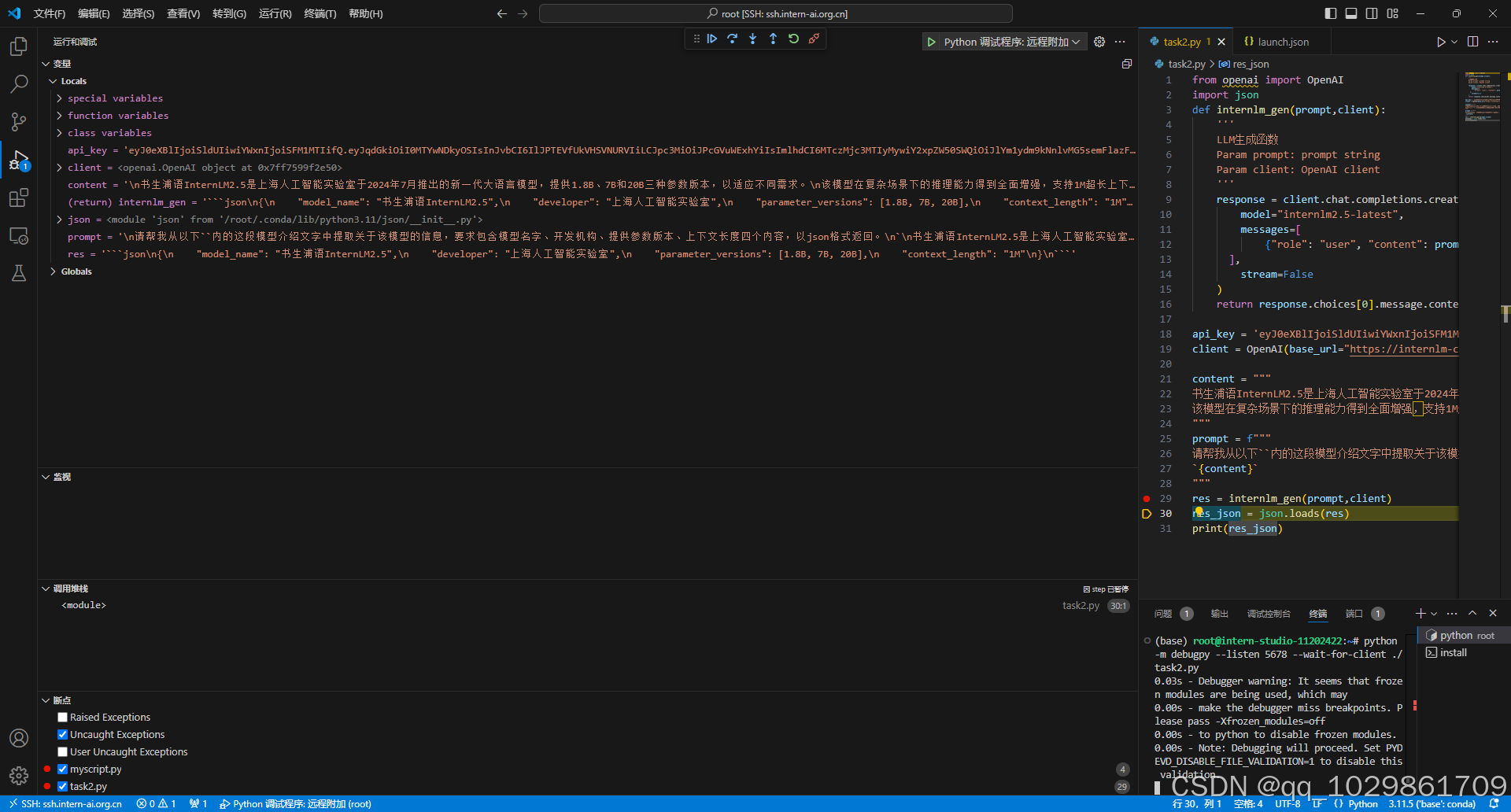Step over in debug toolbar
Image resolution: width=1511 pixels, height=812 pixels.
pos(733,39)
